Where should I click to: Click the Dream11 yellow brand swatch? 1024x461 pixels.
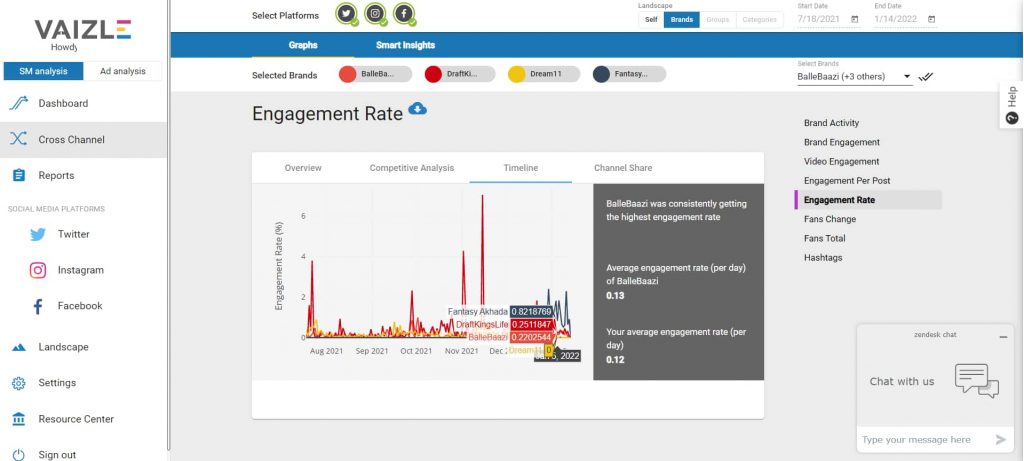pos(517,74)
